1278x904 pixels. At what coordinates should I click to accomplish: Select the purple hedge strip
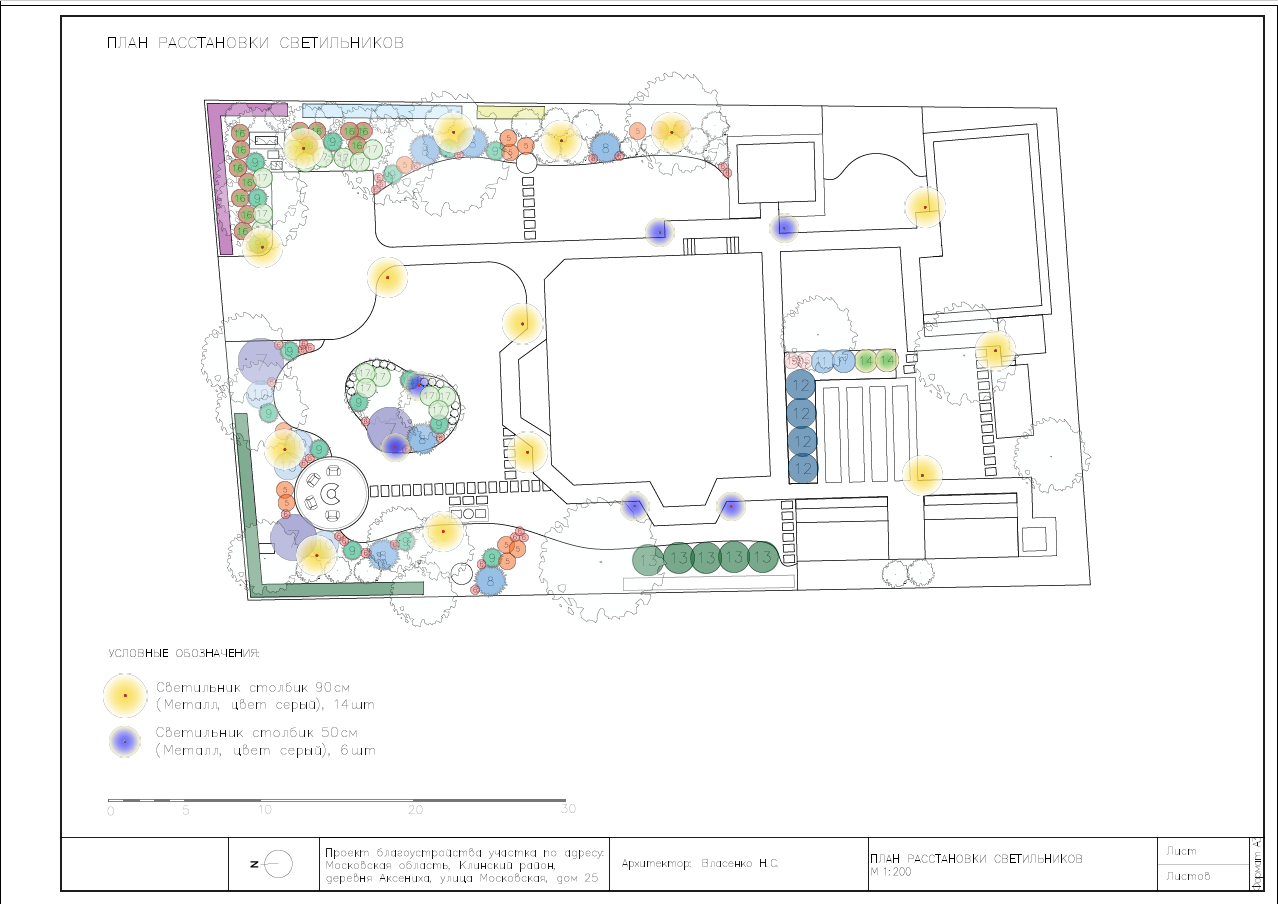[222, 180]
